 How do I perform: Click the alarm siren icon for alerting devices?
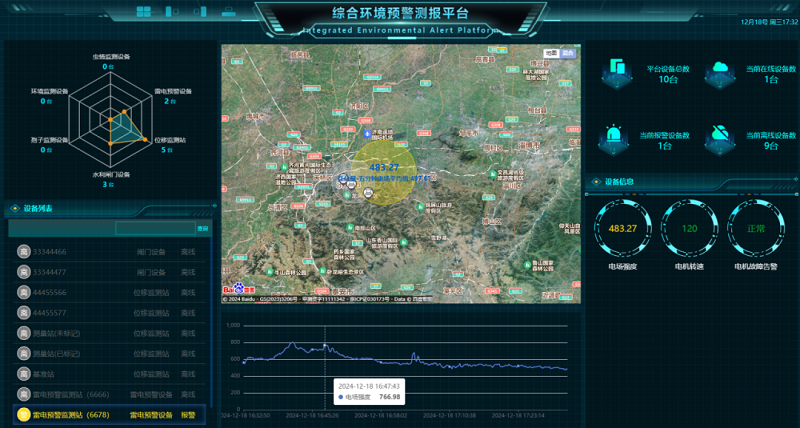click(x=618, y=137)
